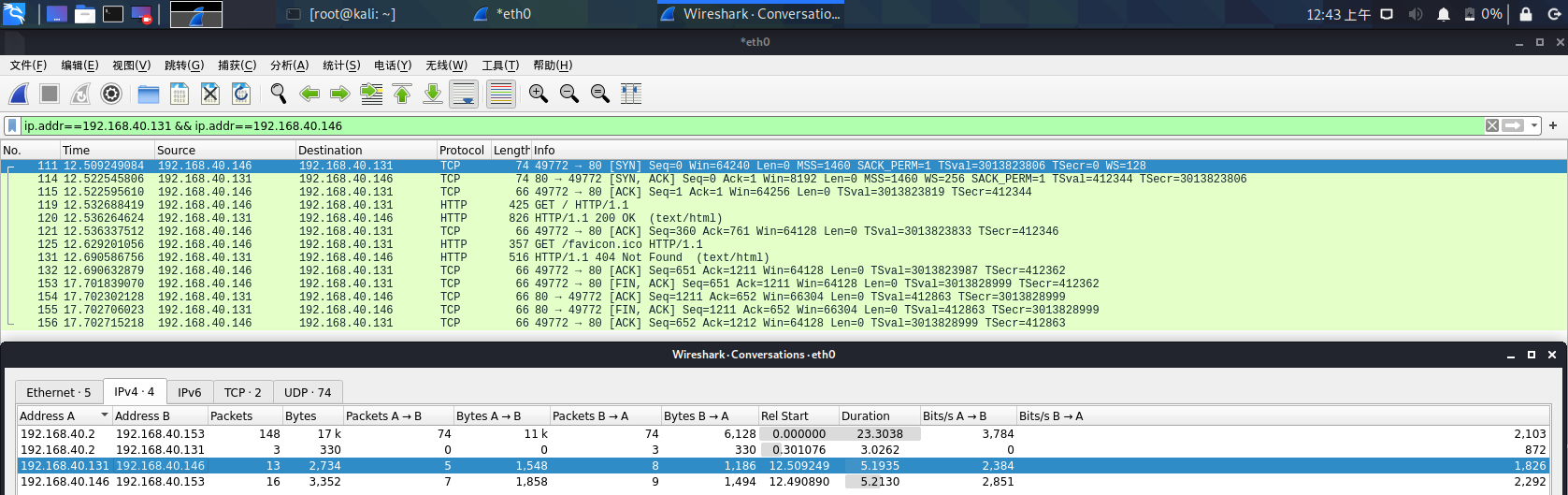The width and height of the screenshot is (1568, 495).
Task: Open the 统计(S) menu
Action: [341, 66]
